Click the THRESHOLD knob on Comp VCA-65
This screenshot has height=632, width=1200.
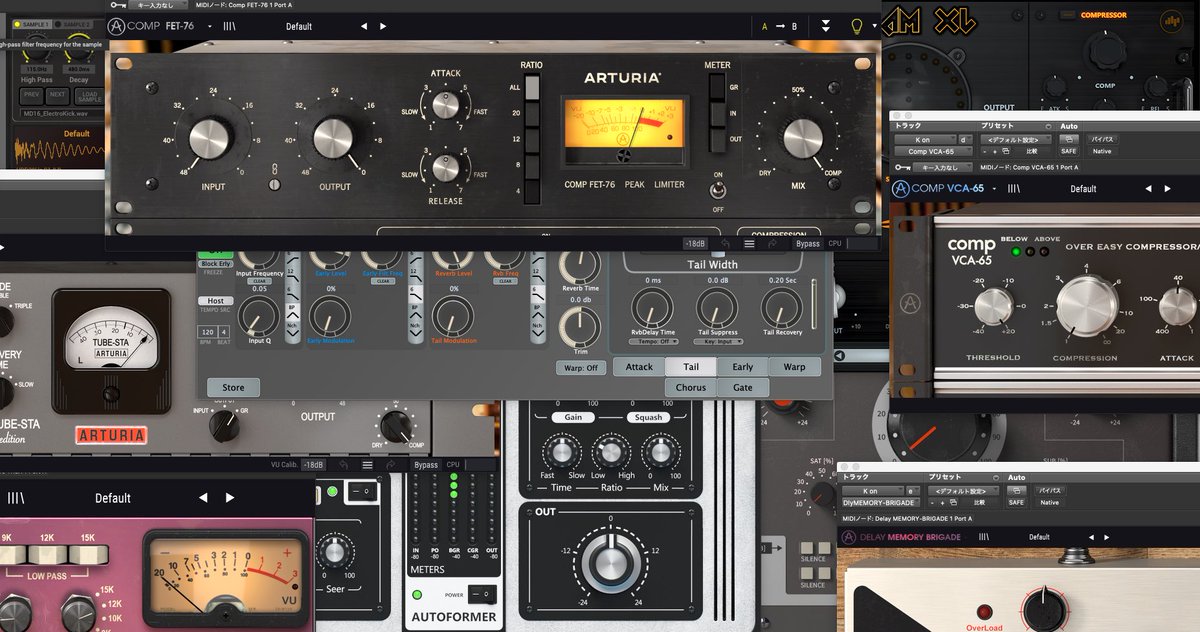(993, 306)
